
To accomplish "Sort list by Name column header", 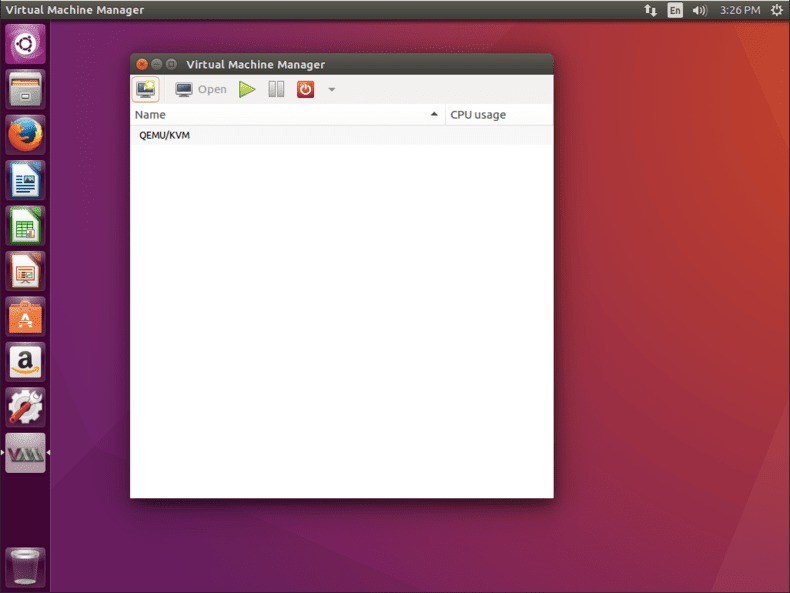I will coord(287,115).
